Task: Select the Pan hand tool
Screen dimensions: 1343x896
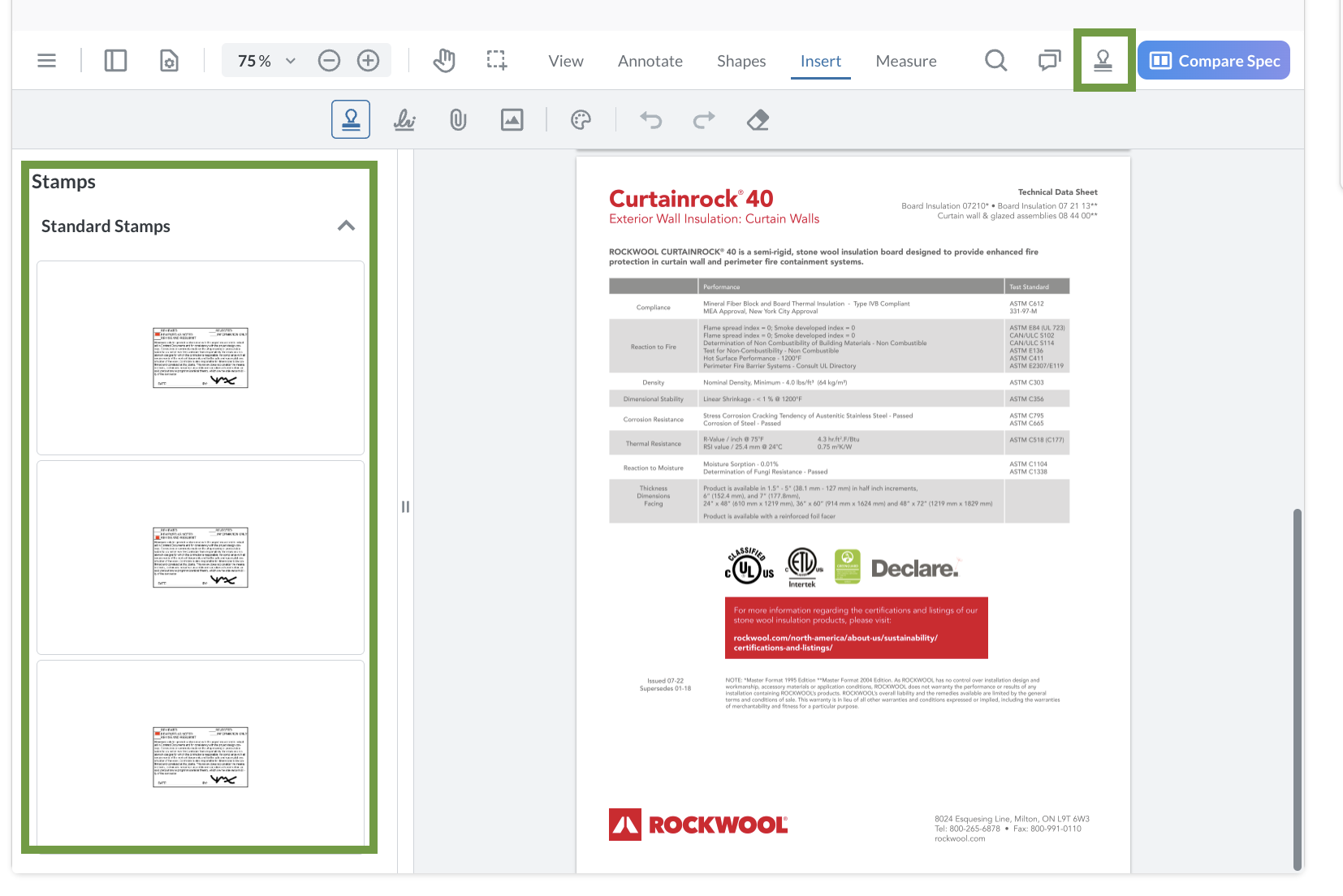Action: 444,61
